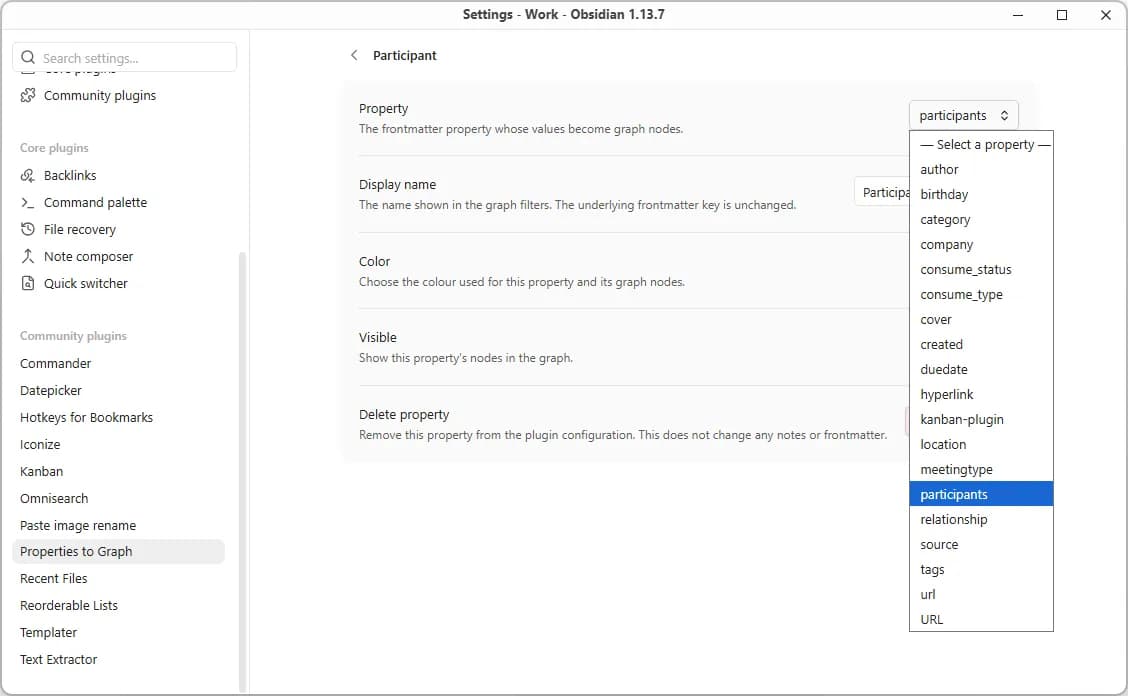Choose kanban-plugin property option
The height and width of the screenshot is (696, 1128).
click(981, 420)
